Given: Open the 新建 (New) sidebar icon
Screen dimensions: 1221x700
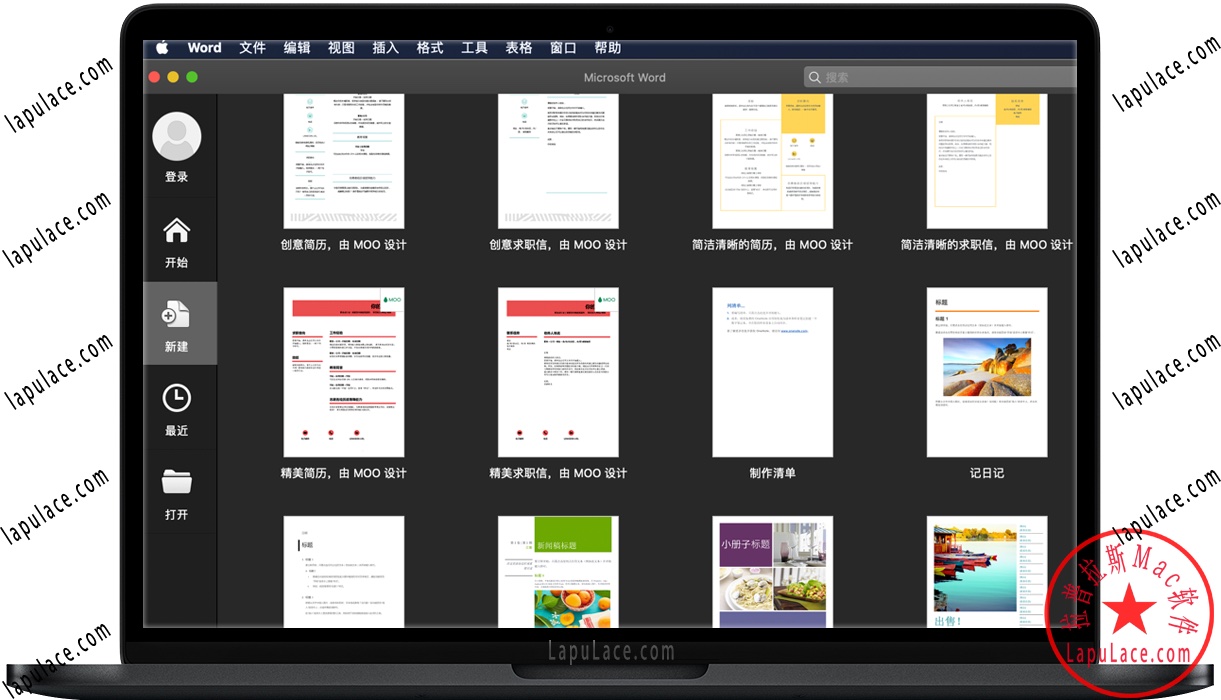Looking at the screenshot, I should pos(177,315).
